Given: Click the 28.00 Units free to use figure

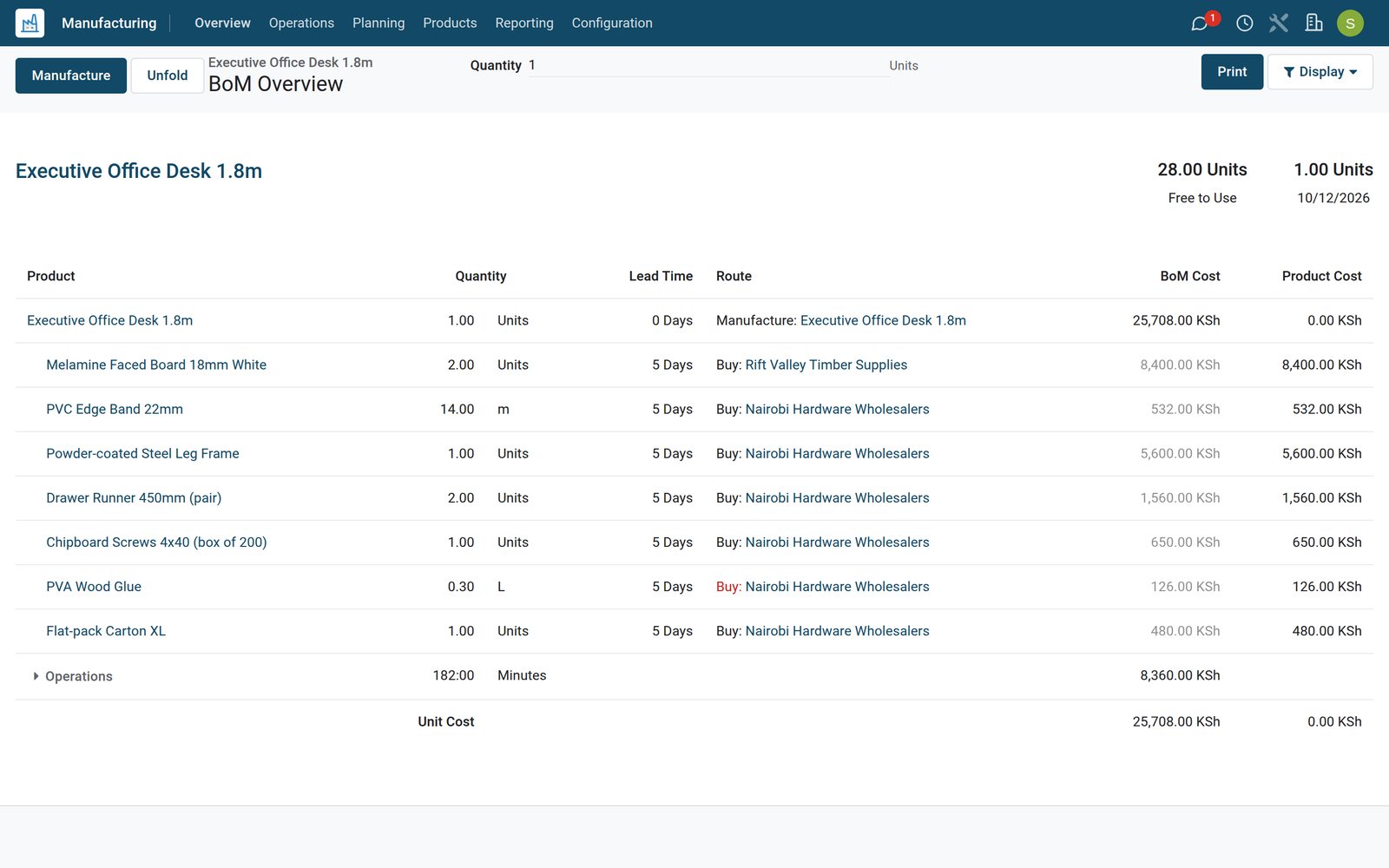Looking at the screenshot, I should click(x=1202, y=169).
